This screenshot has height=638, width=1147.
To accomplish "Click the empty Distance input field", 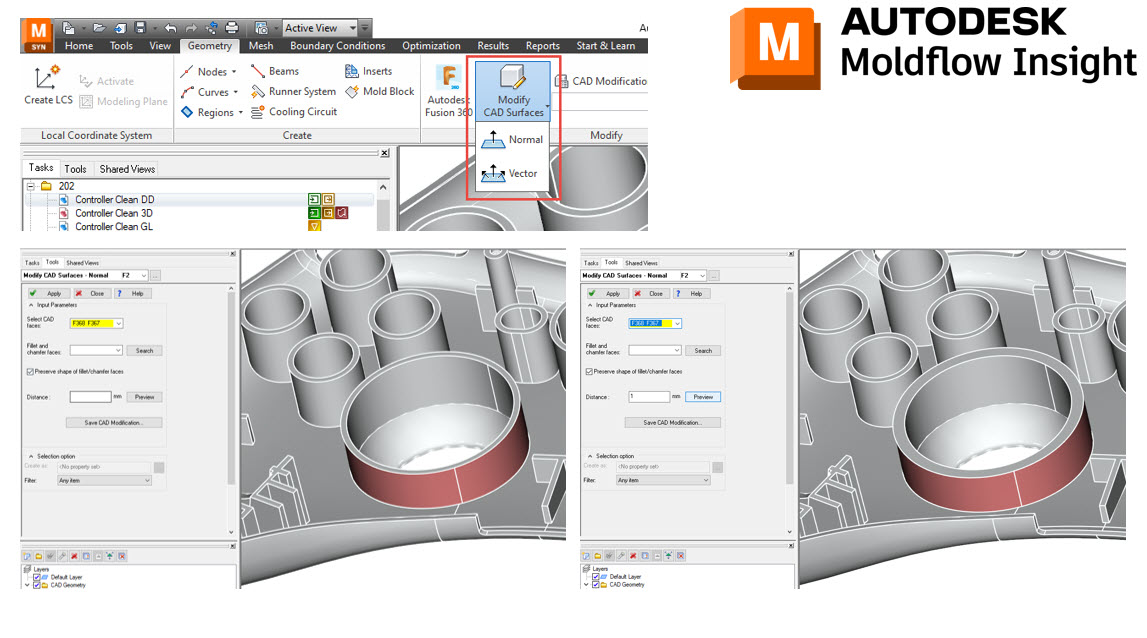I will coord(90,397).
